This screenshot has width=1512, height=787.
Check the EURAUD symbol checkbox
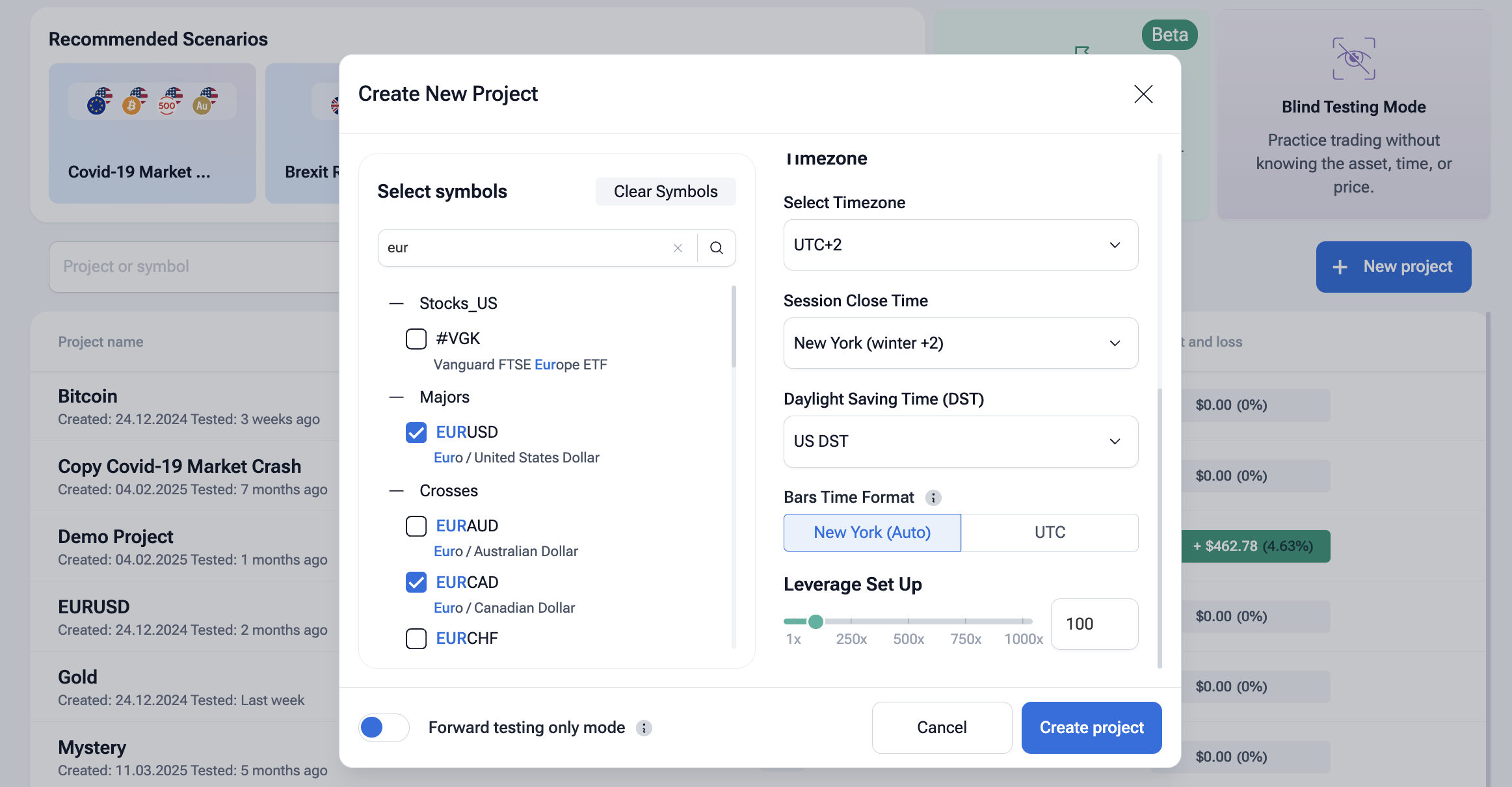coord(416,526)
